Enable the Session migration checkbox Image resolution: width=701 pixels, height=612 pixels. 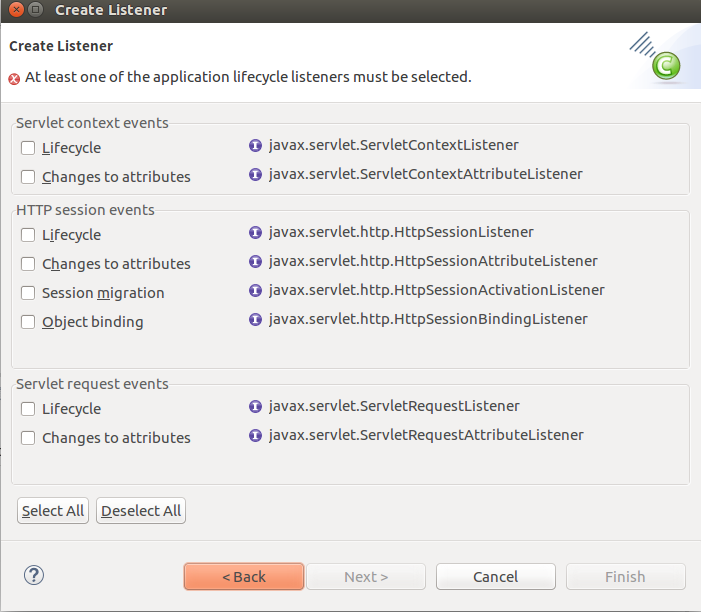[28, 293]
